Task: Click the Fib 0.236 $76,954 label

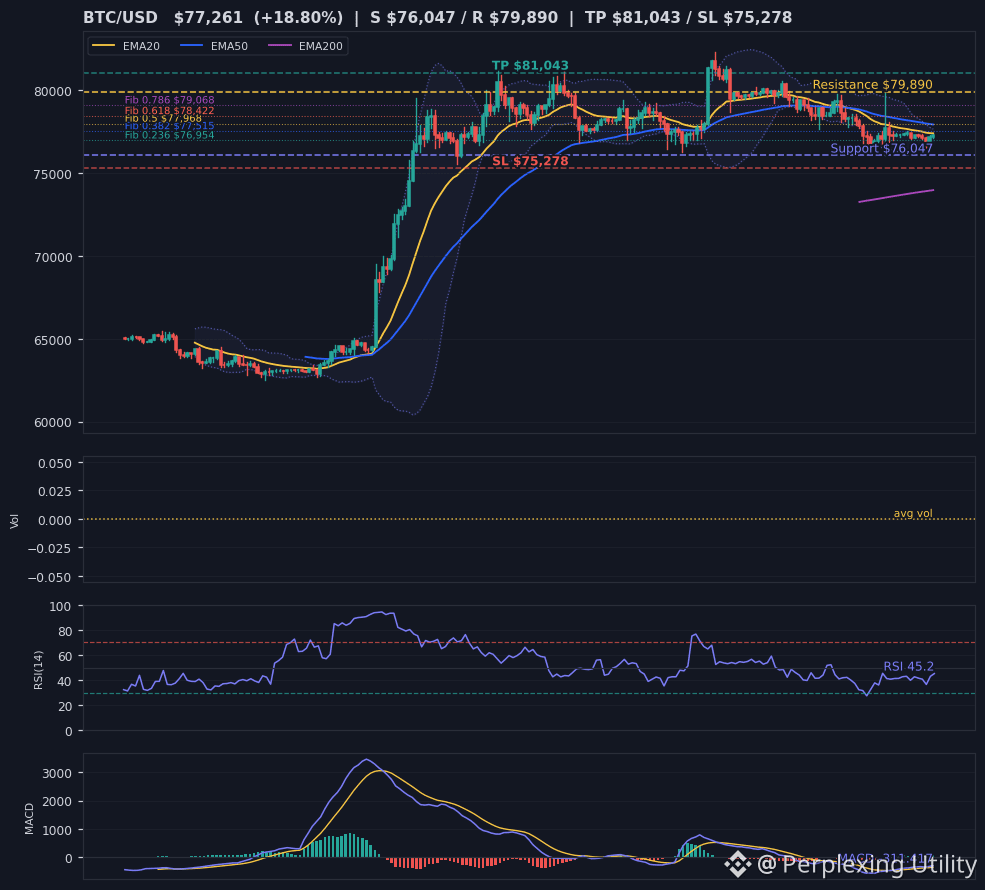Action: (170, 135)
